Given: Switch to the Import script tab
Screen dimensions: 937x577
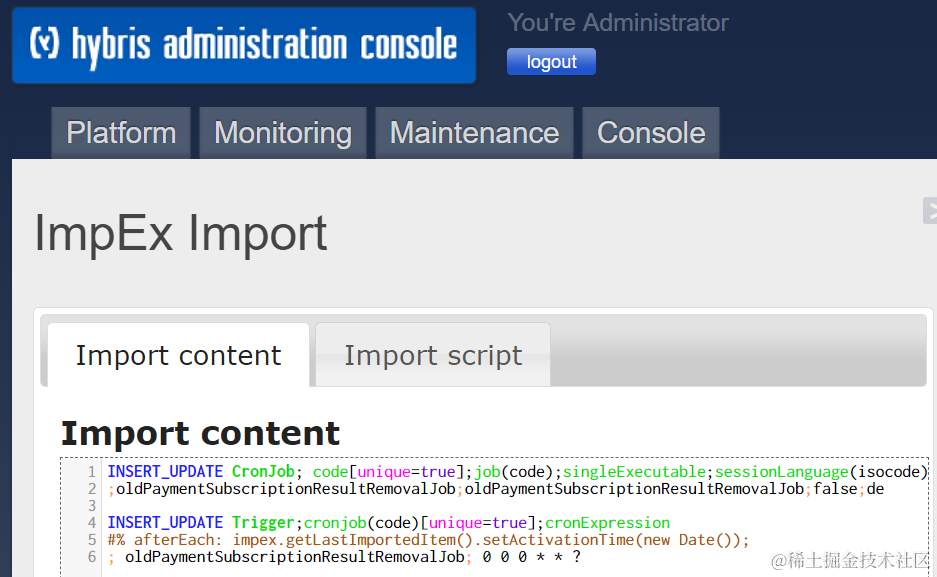Looking at the screenshot, I should (433, 355).
